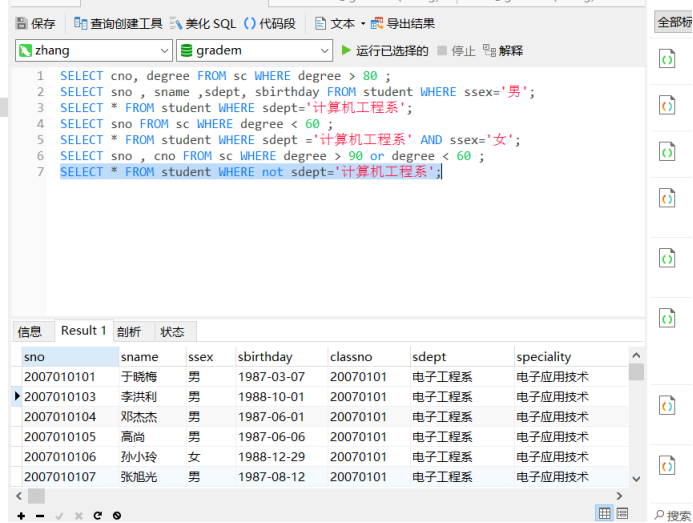Click the 文本 toolbar button
693x523 pixels.
tap(335, 23)
